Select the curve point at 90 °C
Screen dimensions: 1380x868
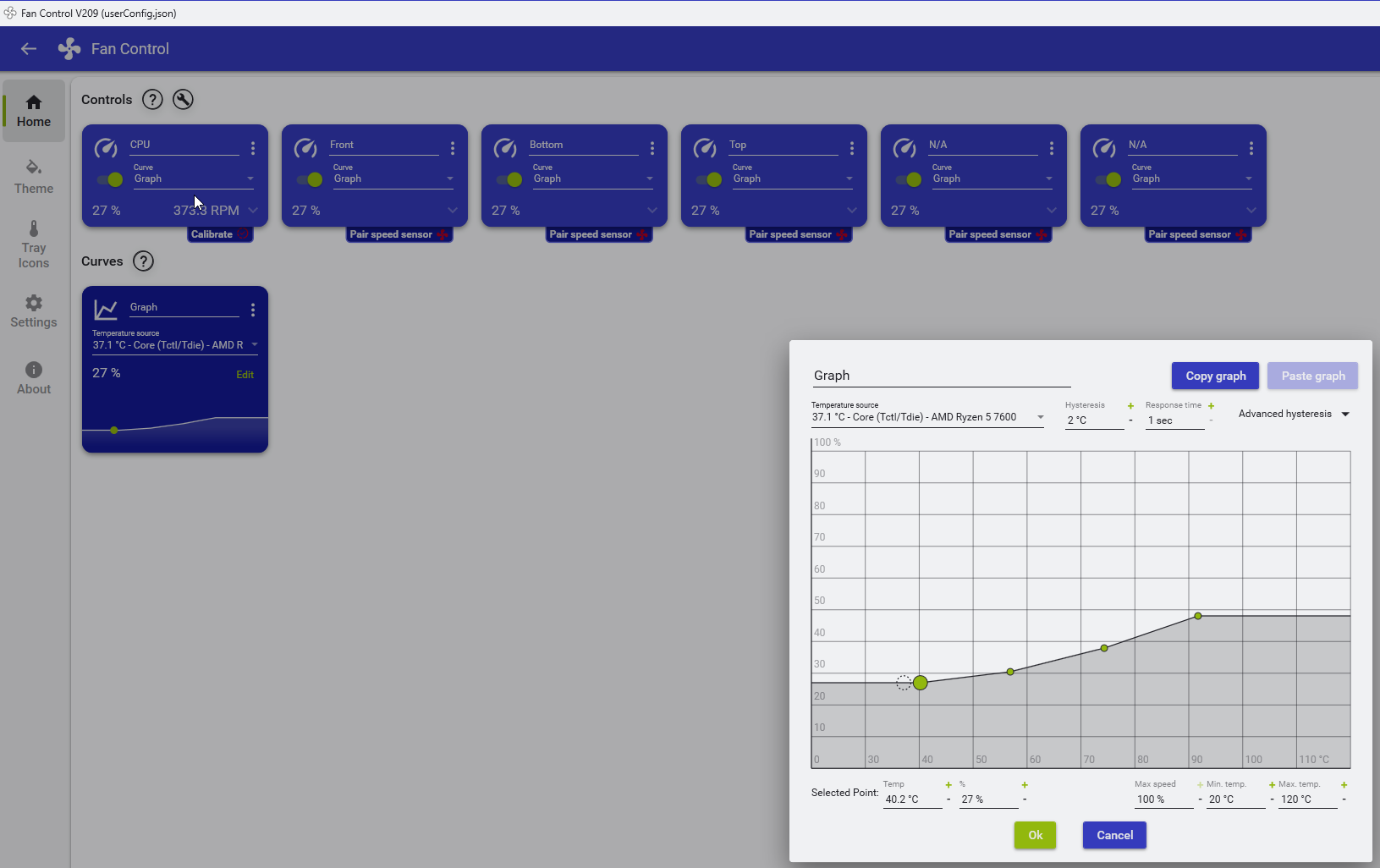(x=1198, y=616)
